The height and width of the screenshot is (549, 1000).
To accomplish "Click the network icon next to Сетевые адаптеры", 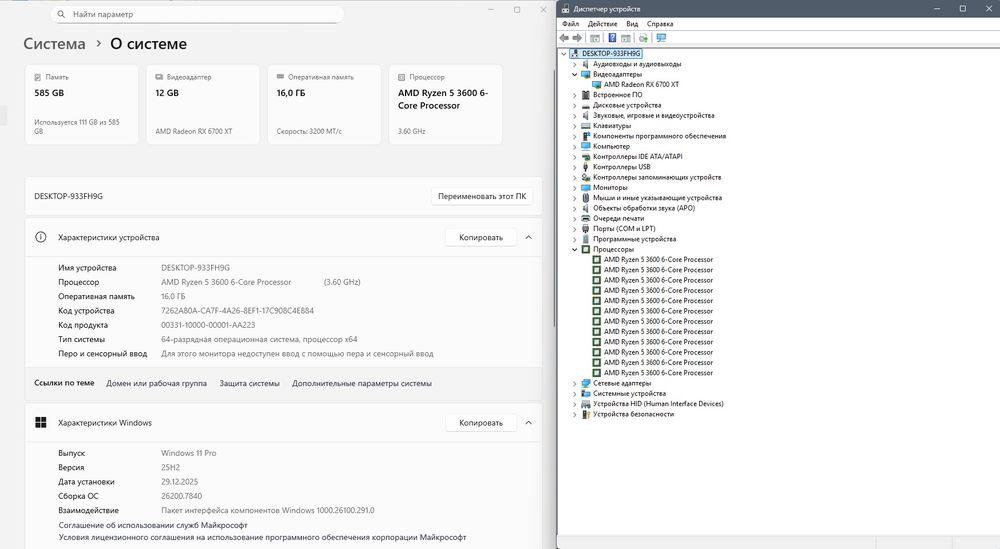I will pos(585,383).
